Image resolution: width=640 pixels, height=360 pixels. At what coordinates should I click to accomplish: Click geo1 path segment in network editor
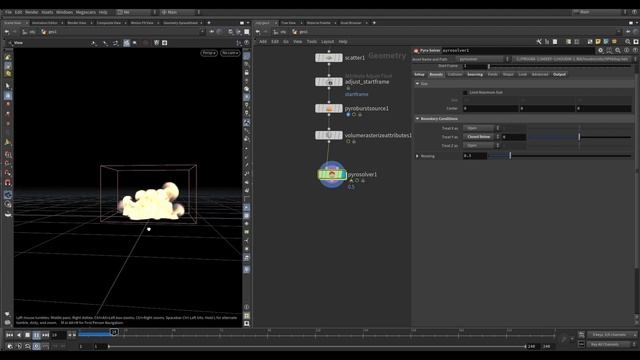coord(301,32)
